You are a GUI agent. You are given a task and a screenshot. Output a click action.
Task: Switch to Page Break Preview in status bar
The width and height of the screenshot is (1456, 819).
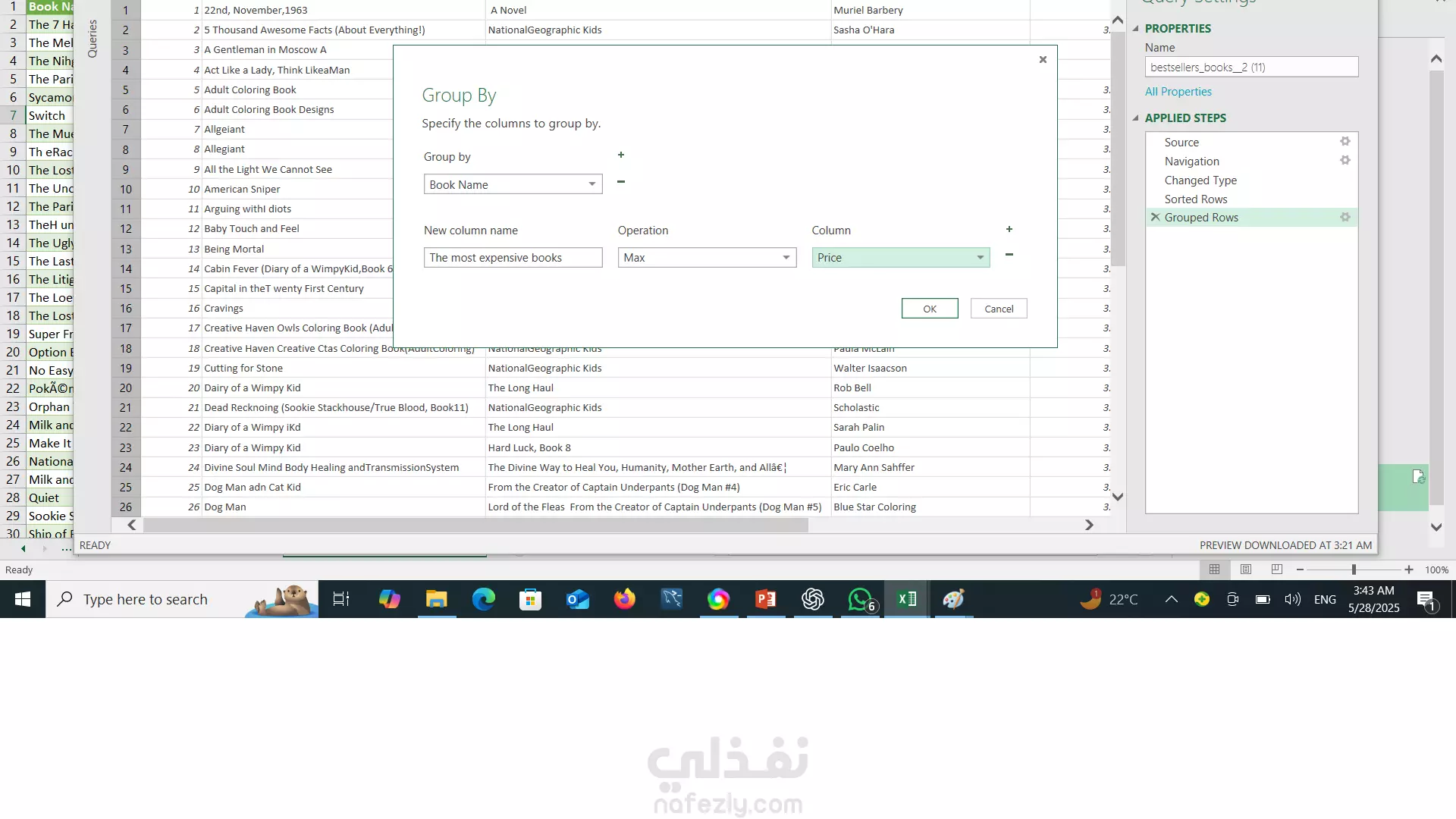tap(1276, 570)
